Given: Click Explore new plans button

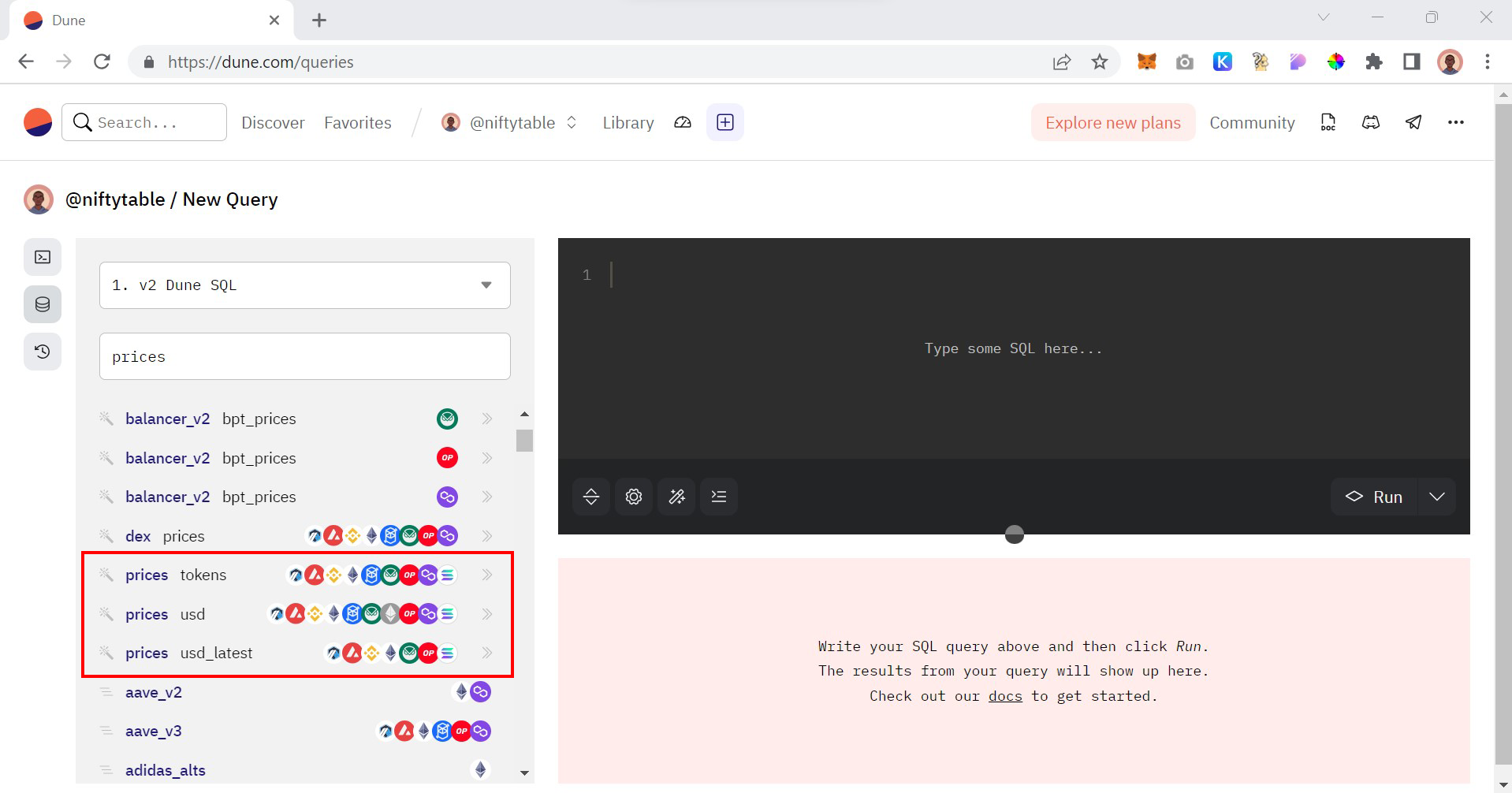Looking at the screenshot, I should 1113,122.
